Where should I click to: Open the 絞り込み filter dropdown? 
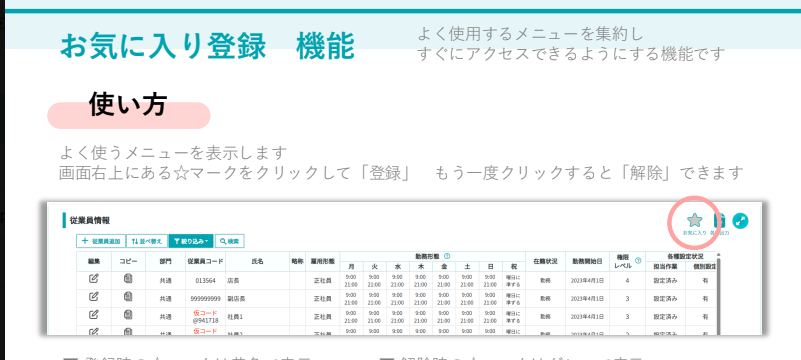[191, 241]
